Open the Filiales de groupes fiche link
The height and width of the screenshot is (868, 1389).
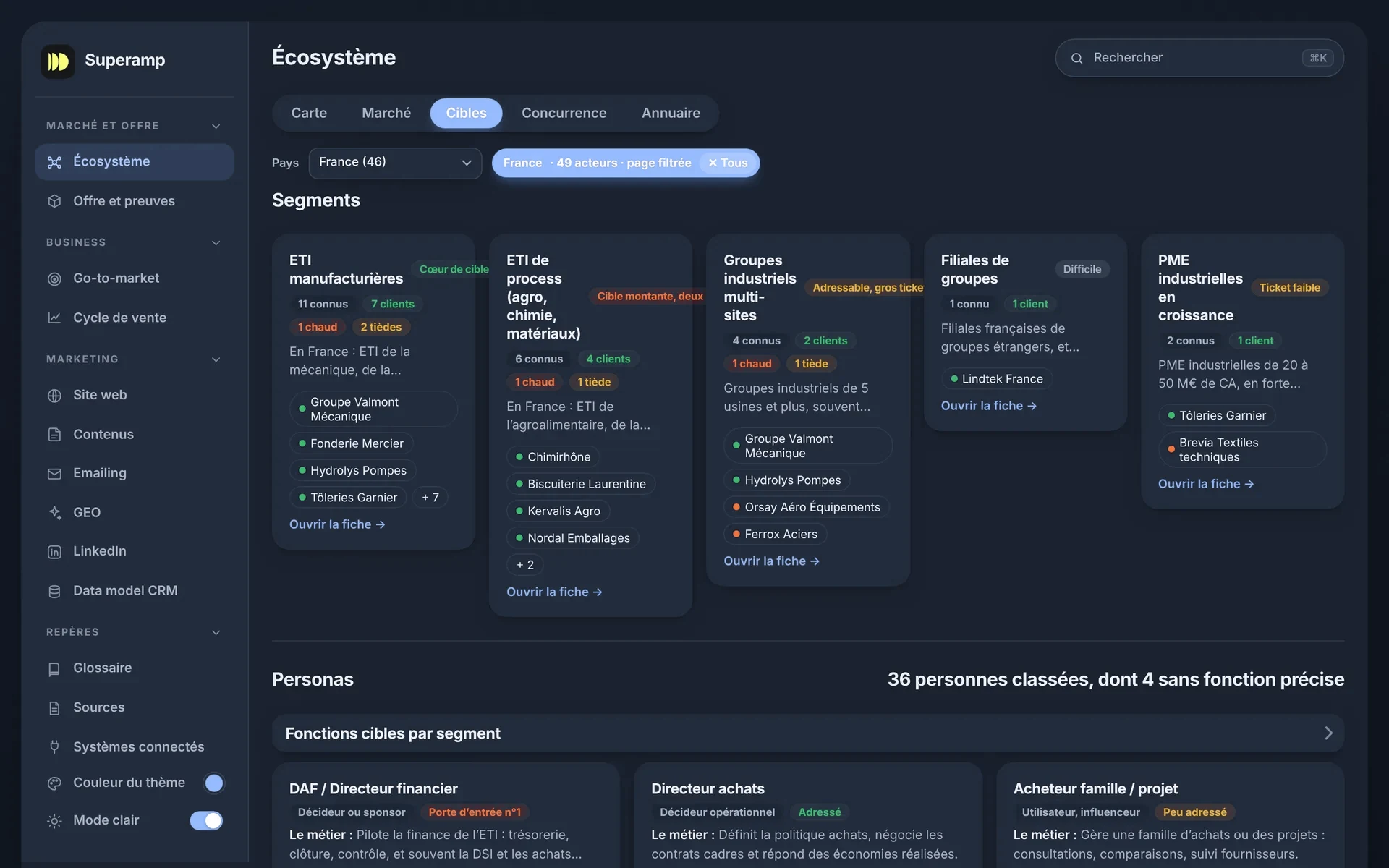tap(988, 406)
